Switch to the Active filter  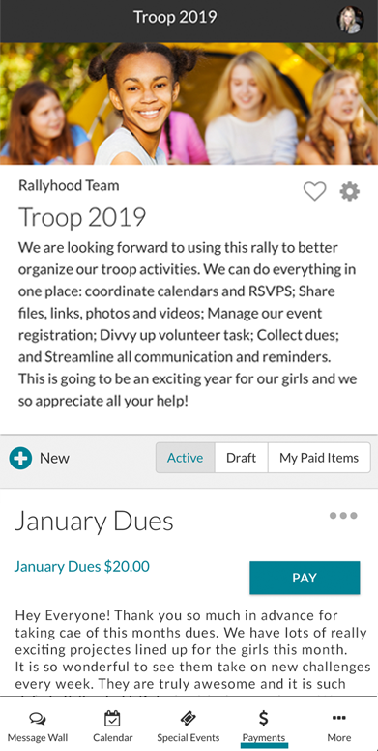point(185,458)
